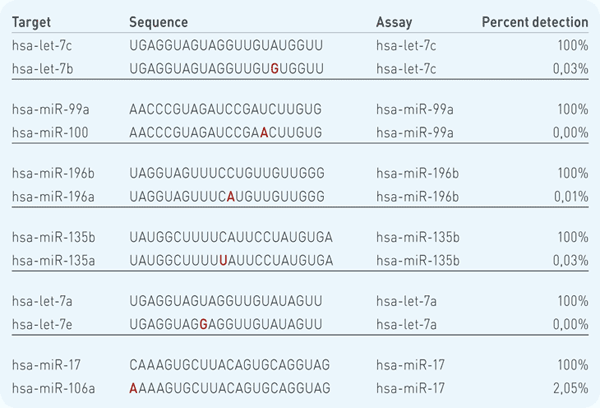Click the red G in hsa-let-7e sequence
Screen dimensions: 600x408
[204, 325]
